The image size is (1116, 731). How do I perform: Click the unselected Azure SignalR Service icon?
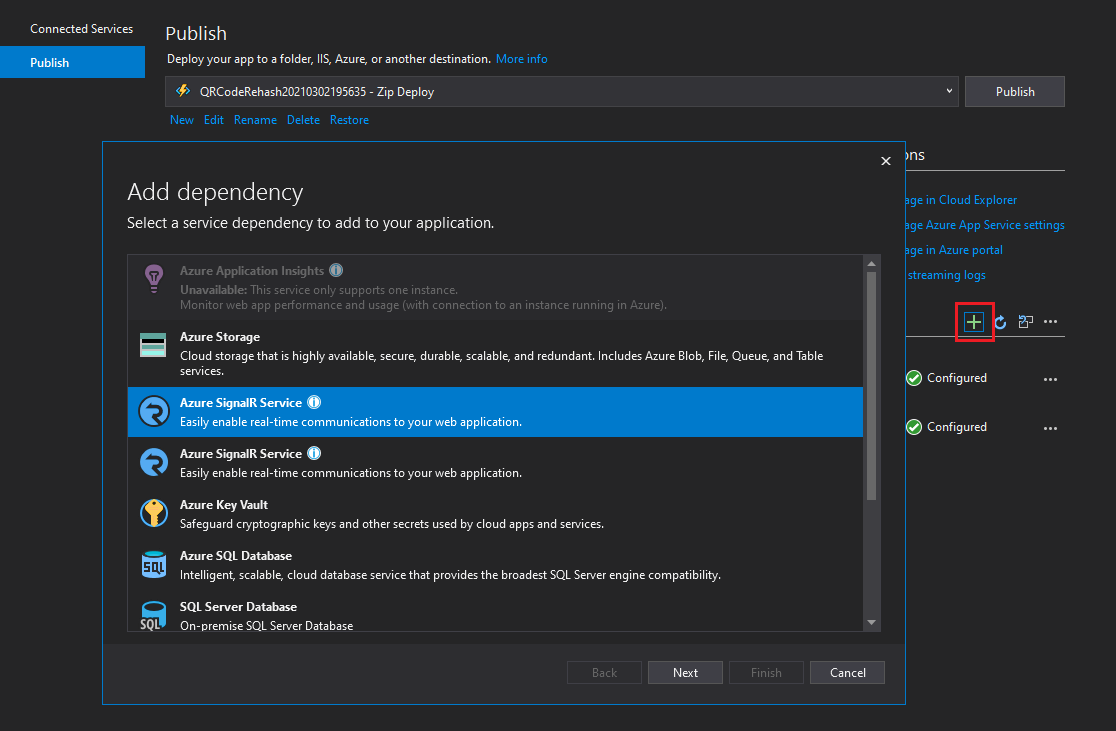154,463
